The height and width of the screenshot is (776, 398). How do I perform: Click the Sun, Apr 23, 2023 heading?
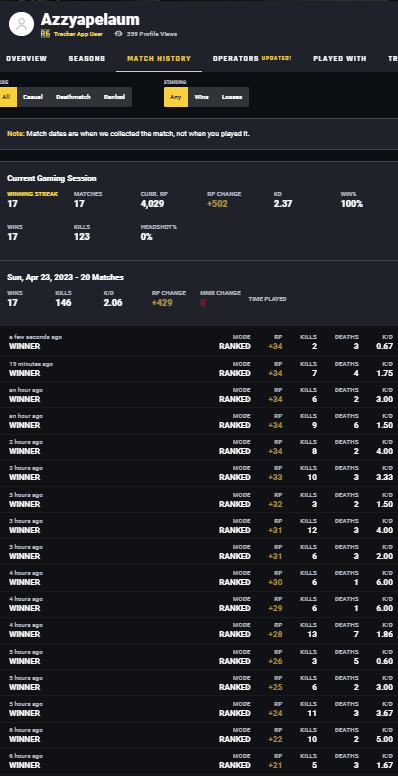(65, 277)
